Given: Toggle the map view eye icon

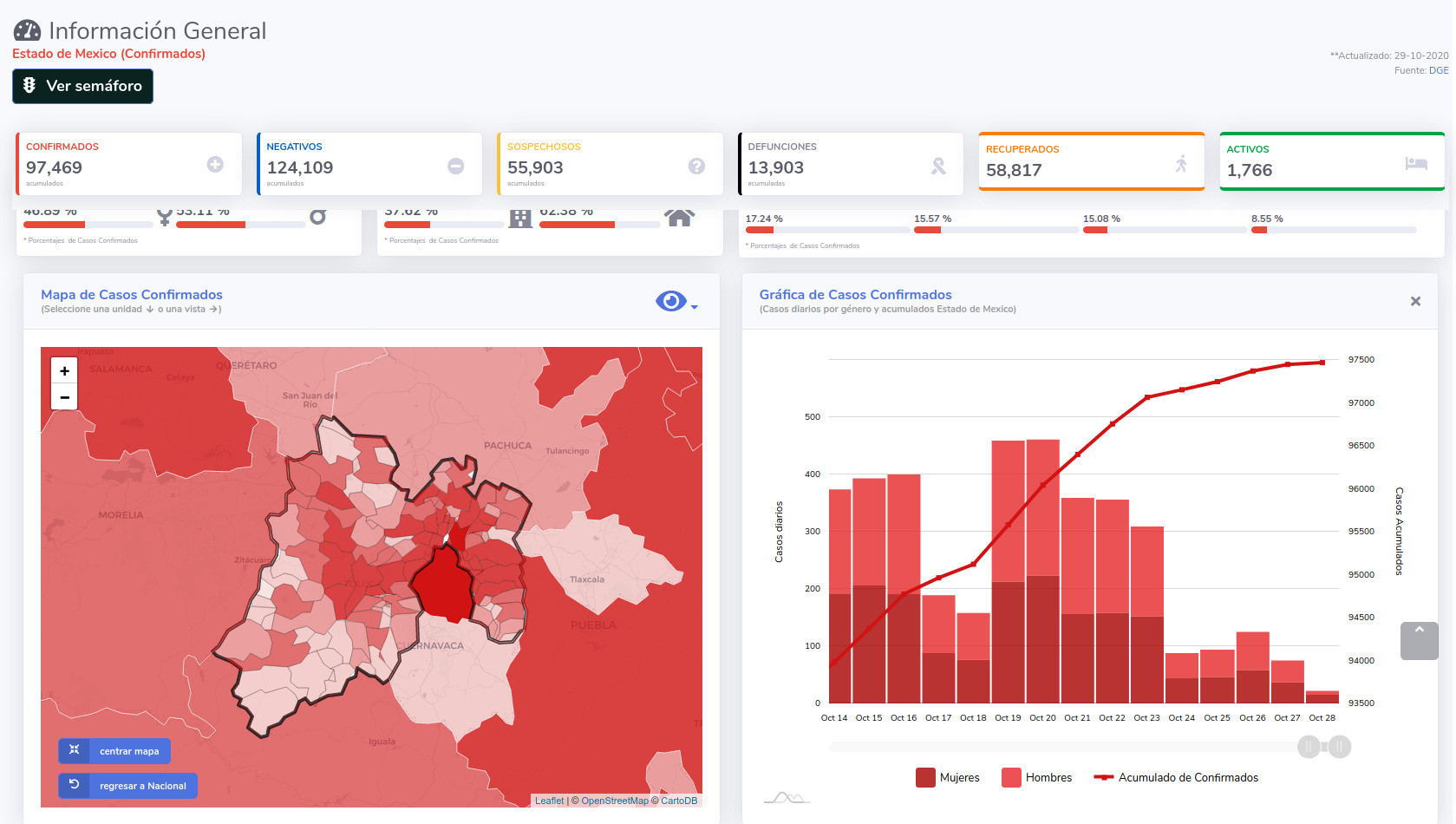Looking at the screenshot, I should (671, 301).
